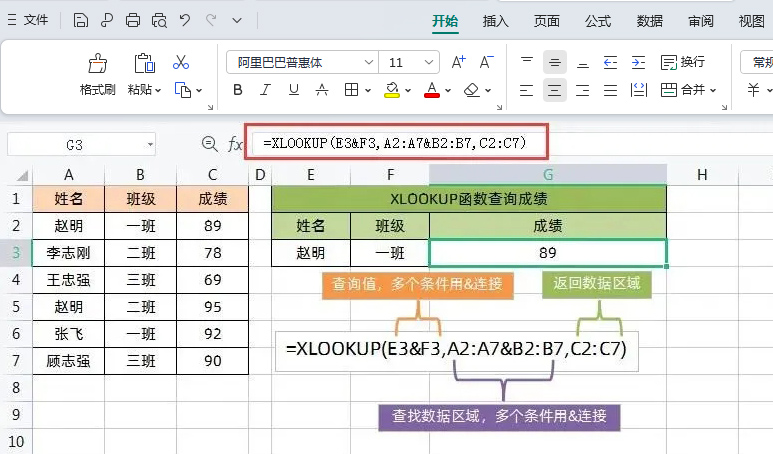Click the select-all corner triangle
The image size is (773, 454).
click(22, 175)
